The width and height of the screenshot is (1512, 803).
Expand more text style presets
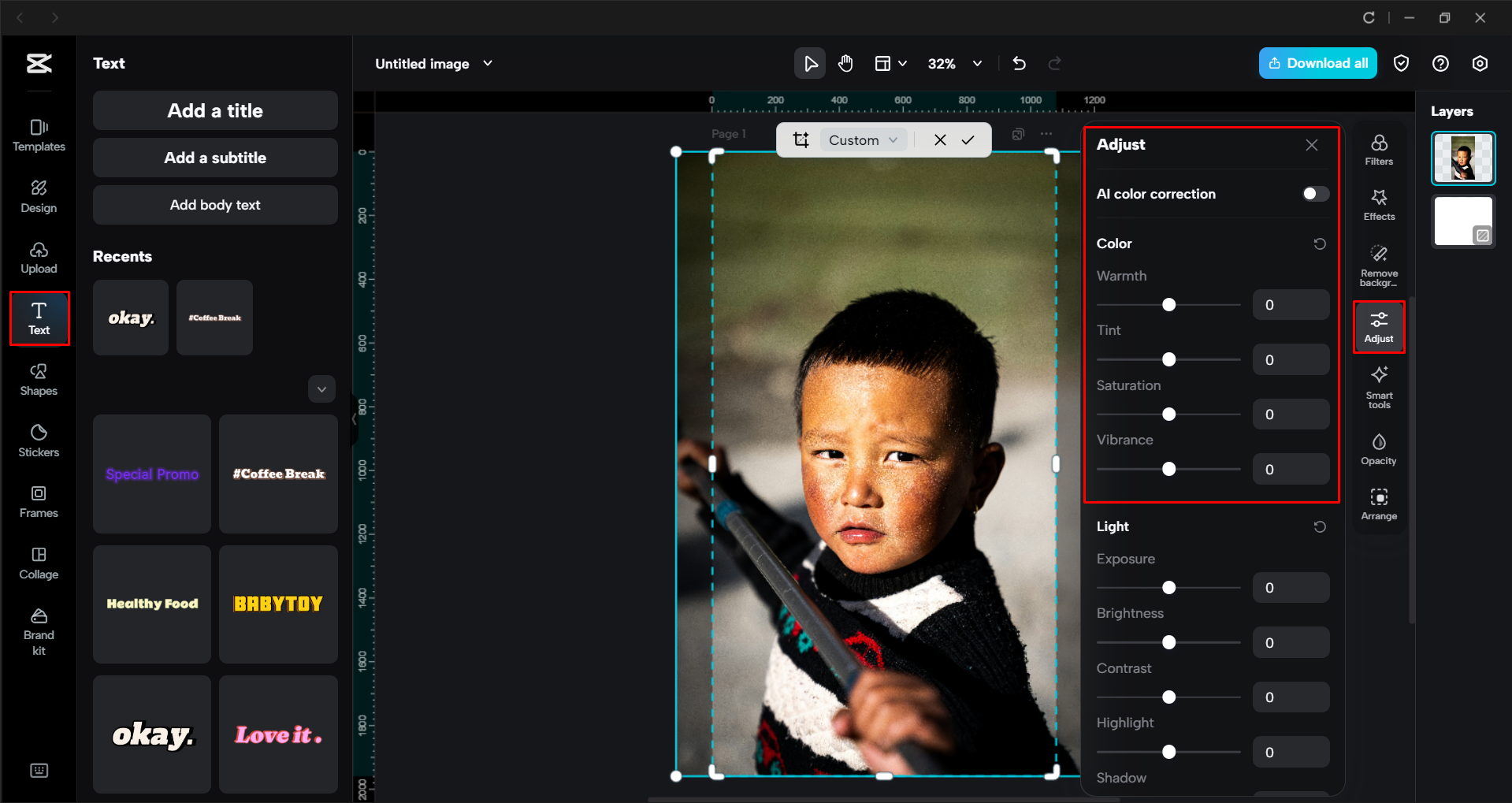321,388
